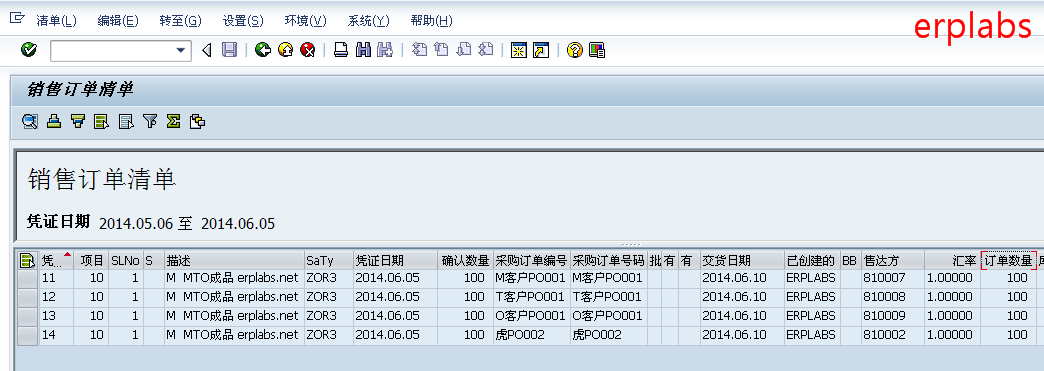
Task: Click into the command input field
Action: [113, 50]
